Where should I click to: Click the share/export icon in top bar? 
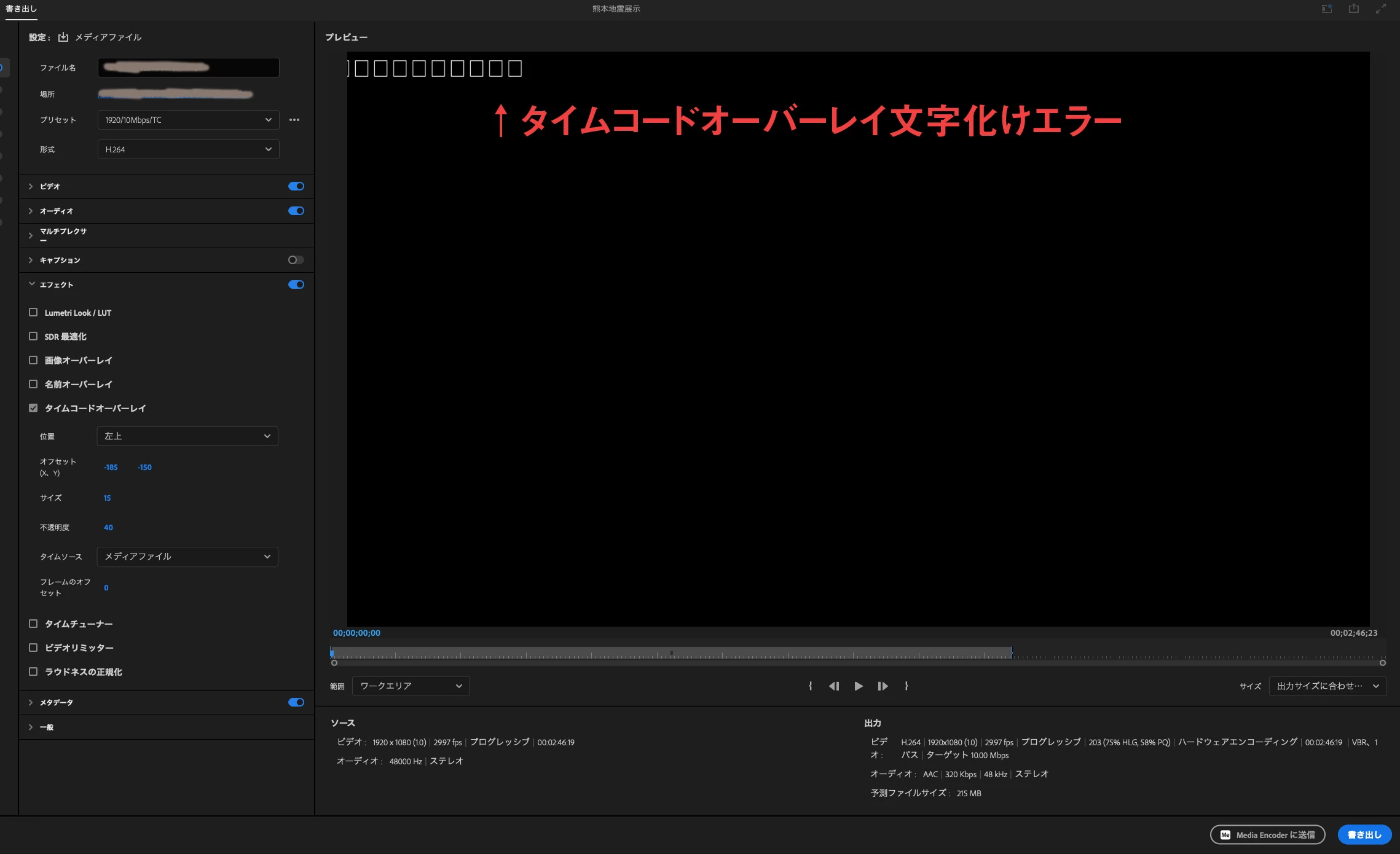point(1354,9)
